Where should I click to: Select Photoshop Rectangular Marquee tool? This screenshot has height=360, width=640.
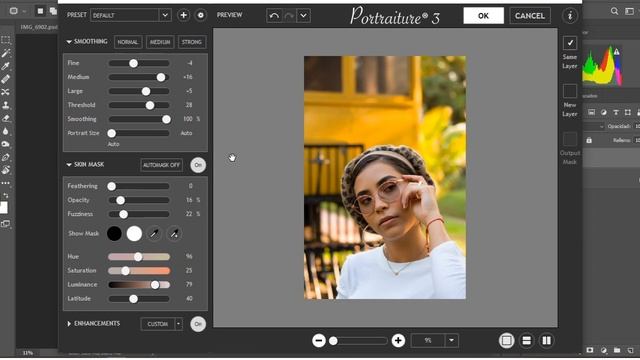(6, 40)
